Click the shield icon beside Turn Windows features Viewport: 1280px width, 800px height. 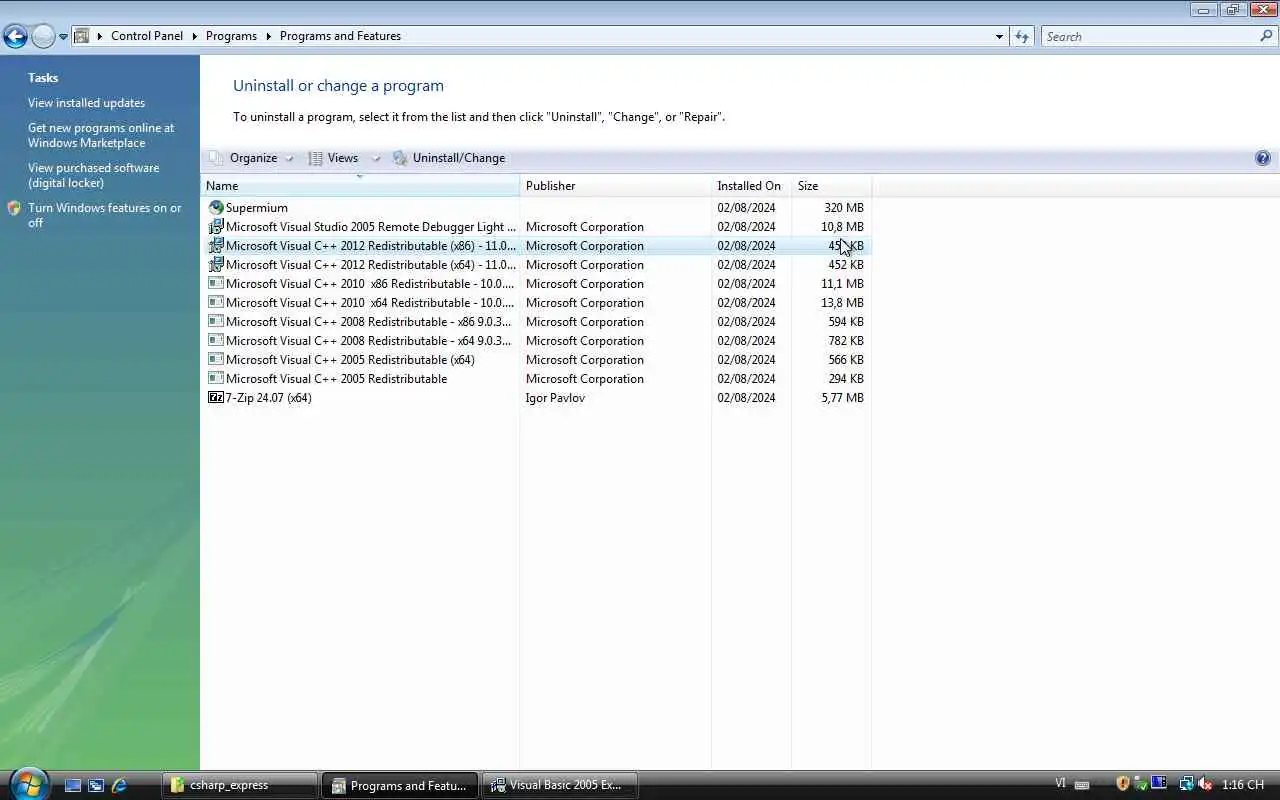[x=14, y=208]
